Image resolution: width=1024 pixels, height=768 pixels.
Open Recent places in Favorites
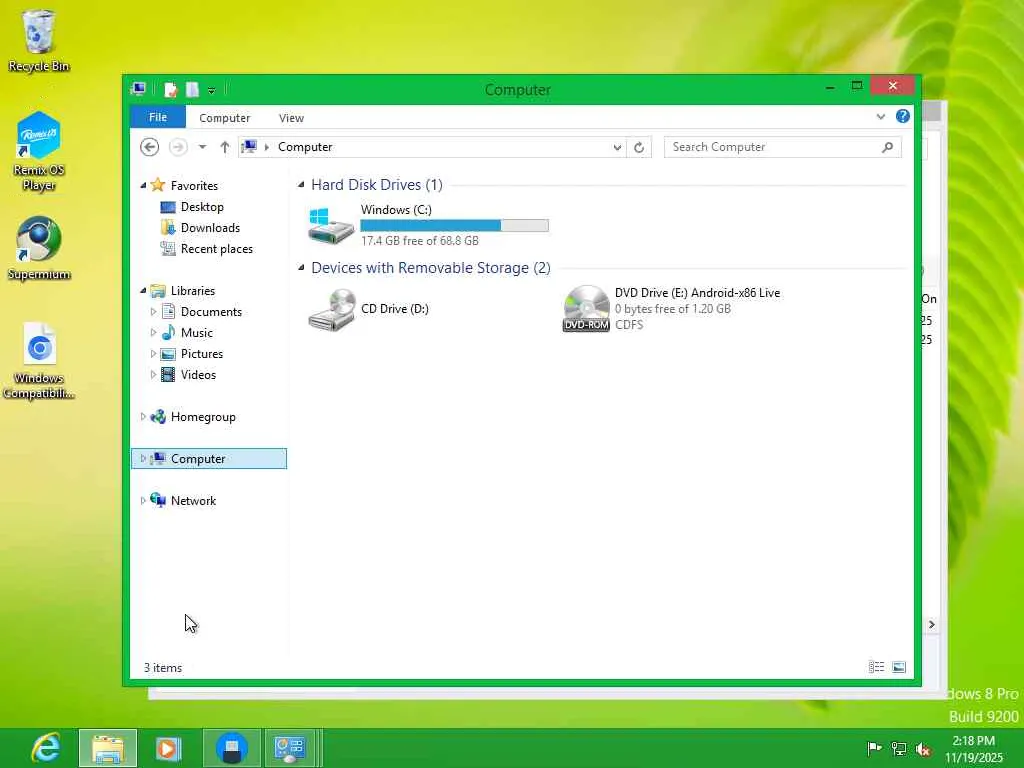[x=216, y=249]
